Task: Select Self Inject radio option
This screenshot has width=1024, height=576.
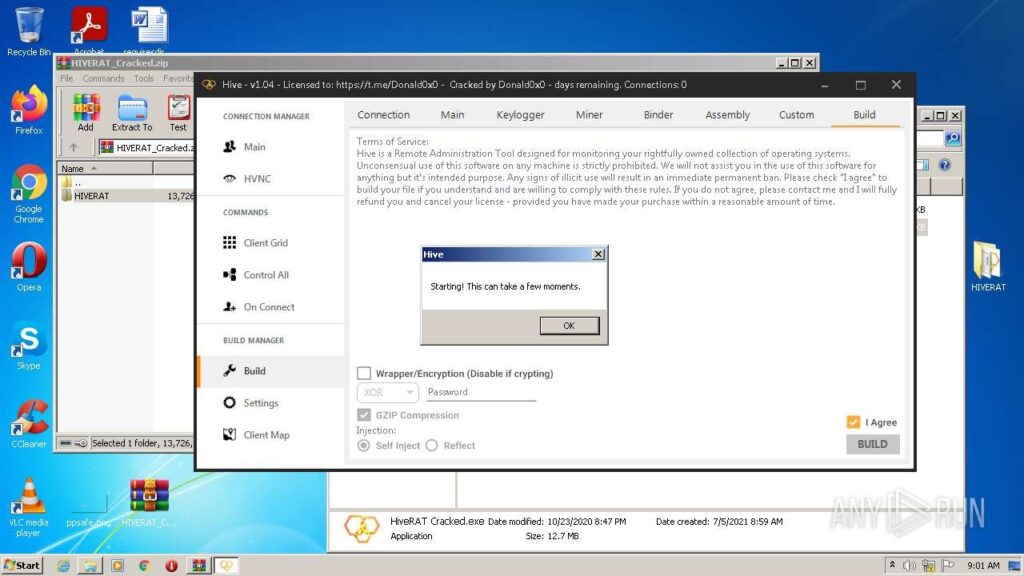Action: pos(364,445)
